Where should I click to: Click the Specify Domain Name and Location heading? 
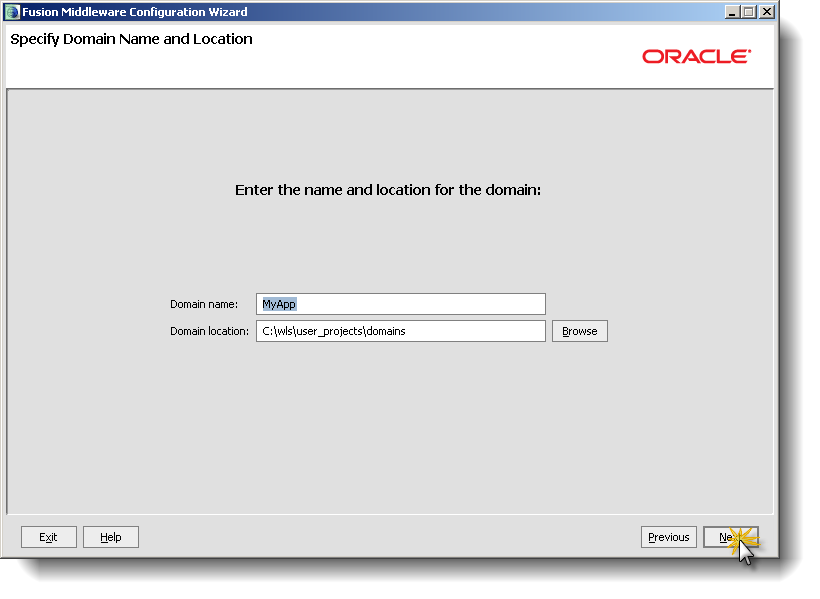click(x=131, y=39)
